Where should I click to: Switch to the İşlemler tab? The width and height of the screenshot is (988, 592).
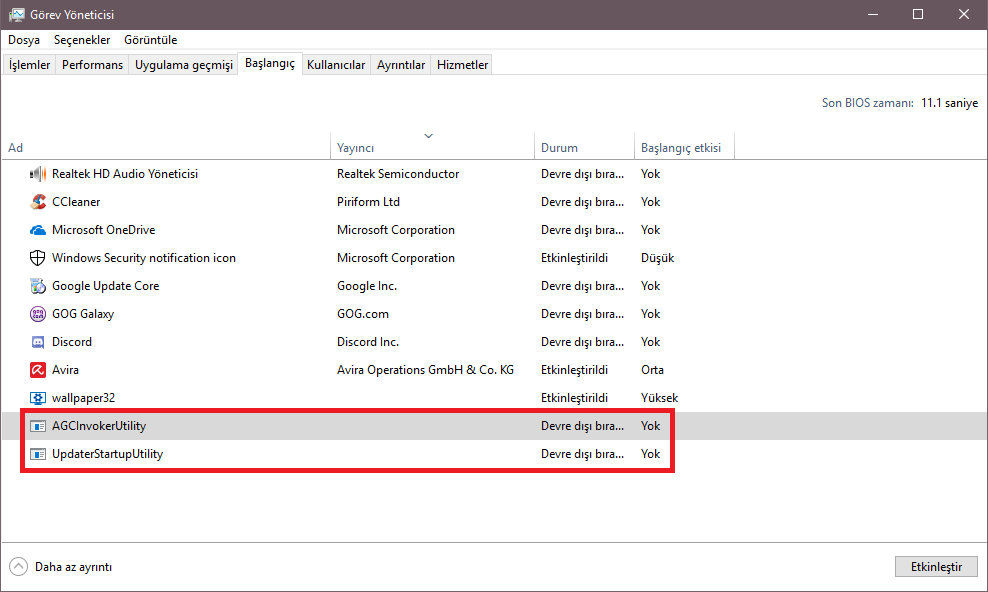(30, 65)
